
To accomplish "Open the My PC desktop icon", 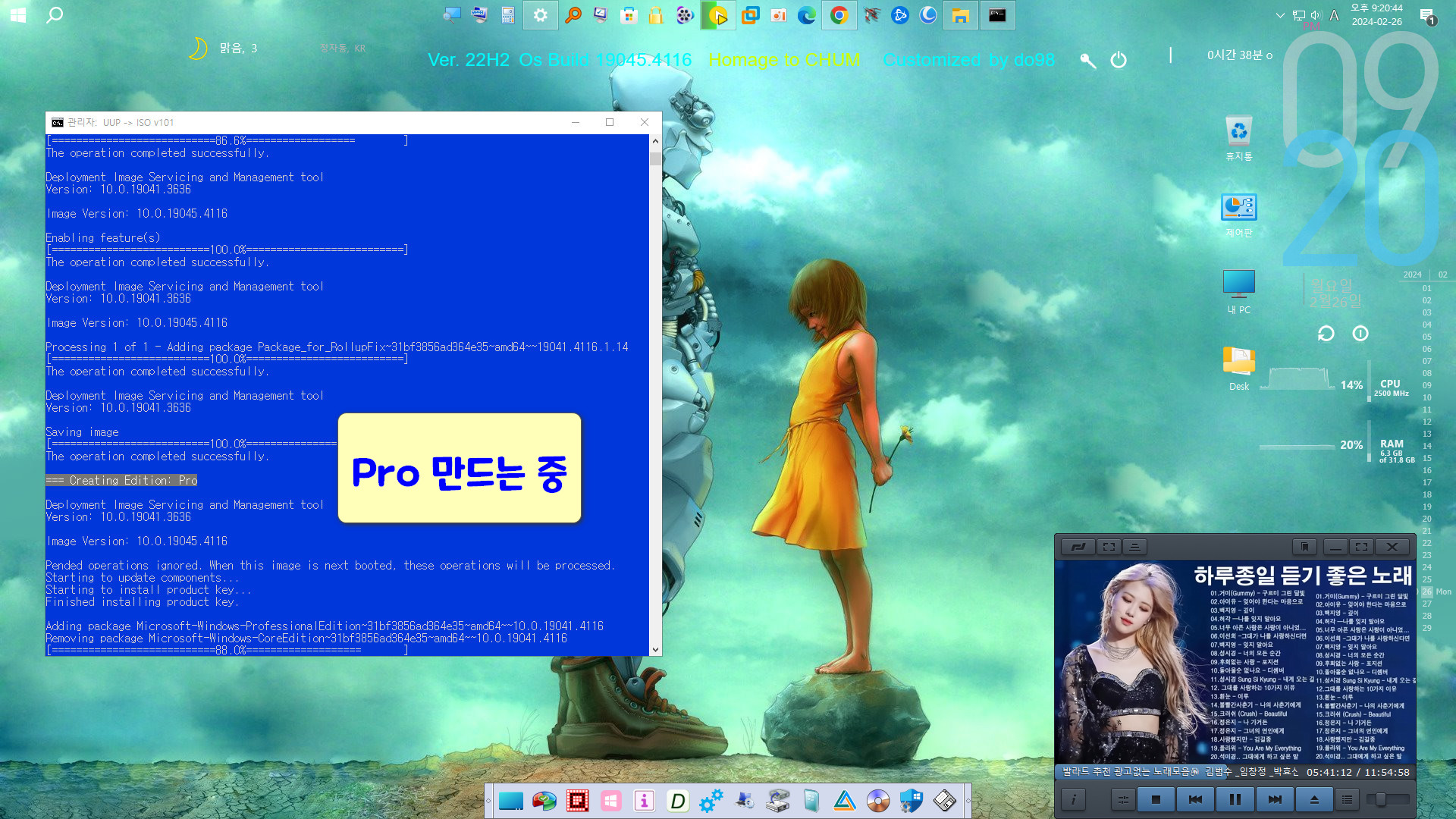I will [1239, 292].
